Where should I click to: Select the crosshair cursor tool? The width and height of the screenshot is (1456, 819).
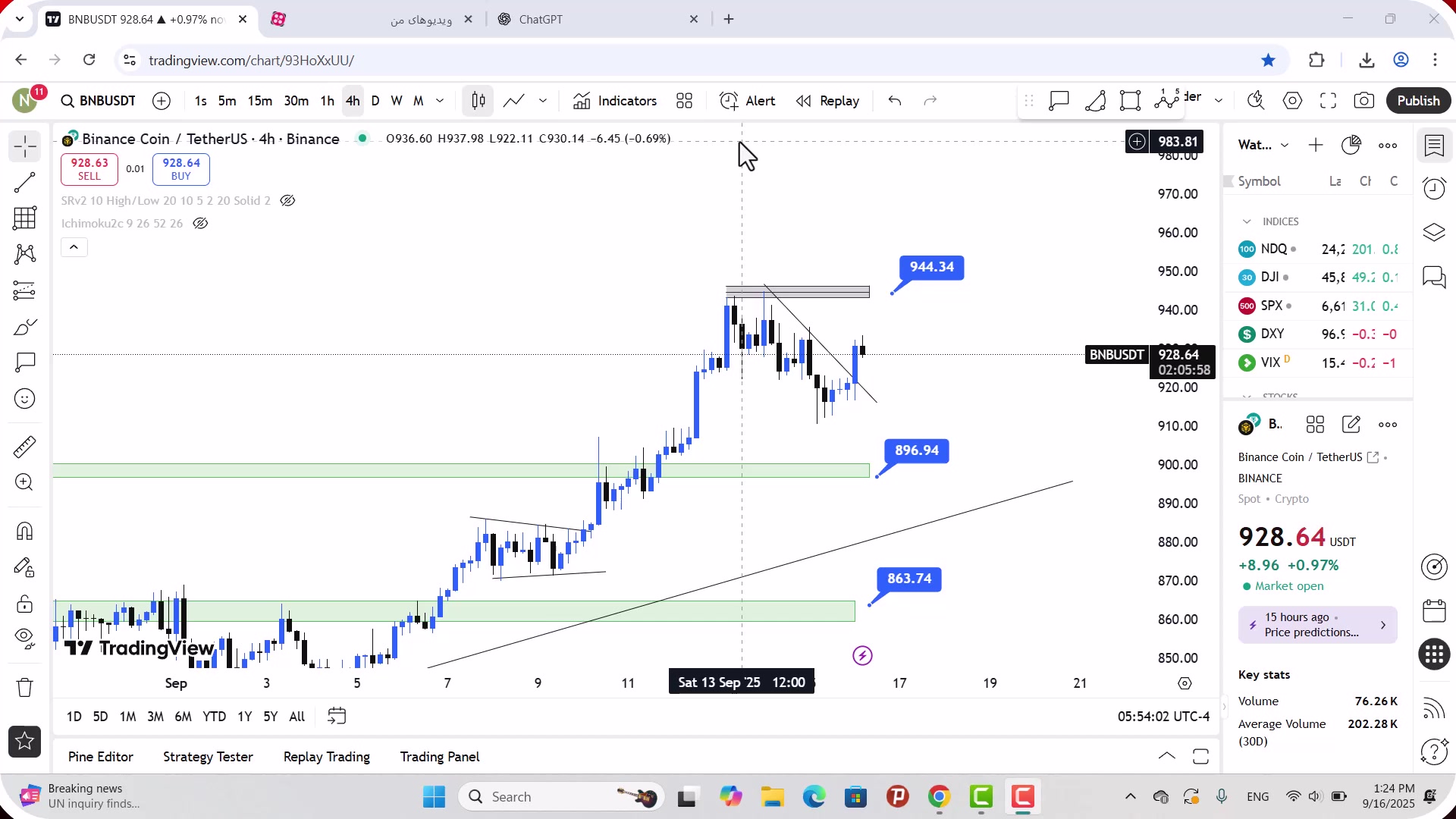tap(25, 146)
